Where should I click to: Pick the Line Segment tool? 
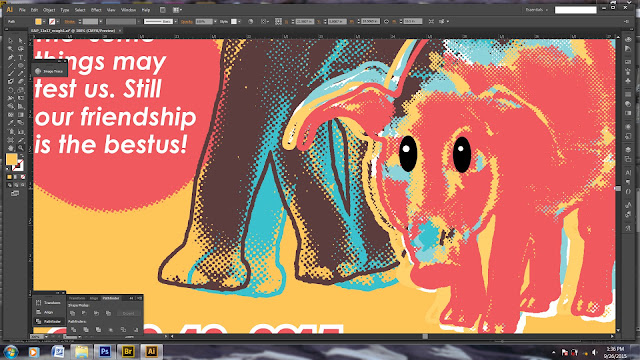(11, 66)
